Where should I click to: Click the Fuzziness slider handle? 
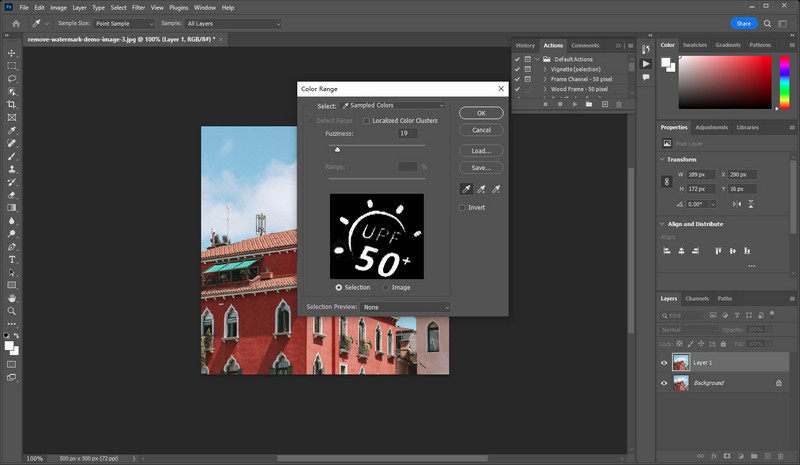click(337, 150)
